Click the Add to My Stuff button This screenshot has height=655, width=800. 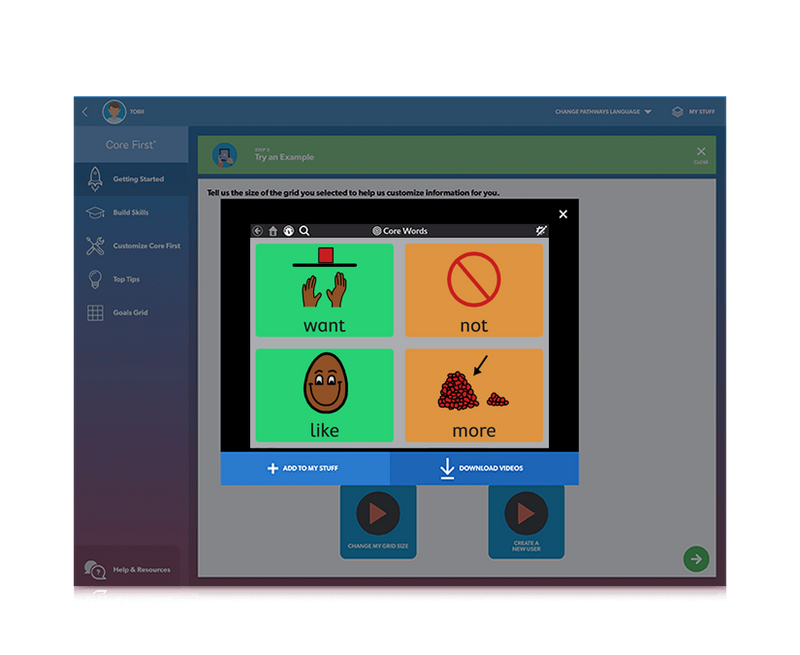tap(304, 468)
